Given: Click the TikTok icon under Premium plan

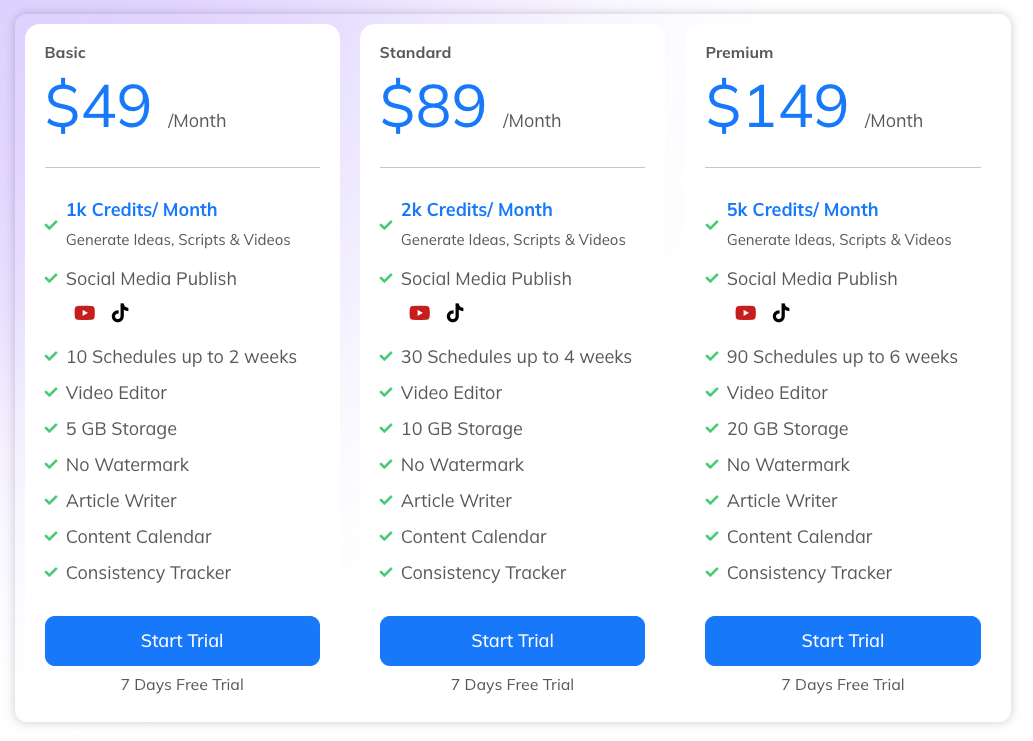Looking at the screenshot, I should pyautogui.click(x=781, y=312).
